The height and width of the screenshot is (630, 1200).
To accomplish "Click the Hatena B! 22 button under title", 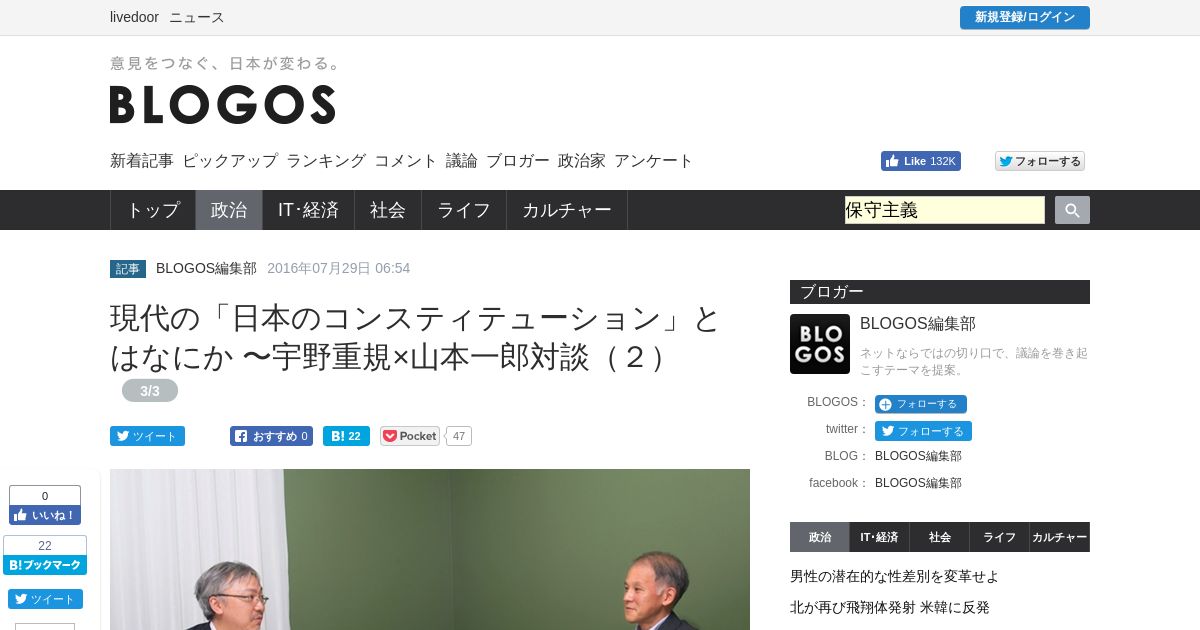I will [x=346, y=436].
